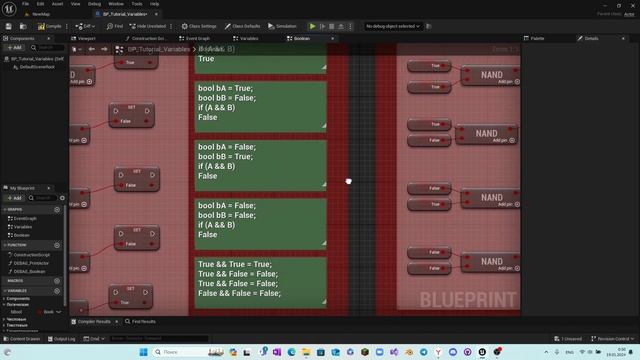Screen dimensions: 640x360
Task: Open the Compile options menu dots
Action: (67, 26)
